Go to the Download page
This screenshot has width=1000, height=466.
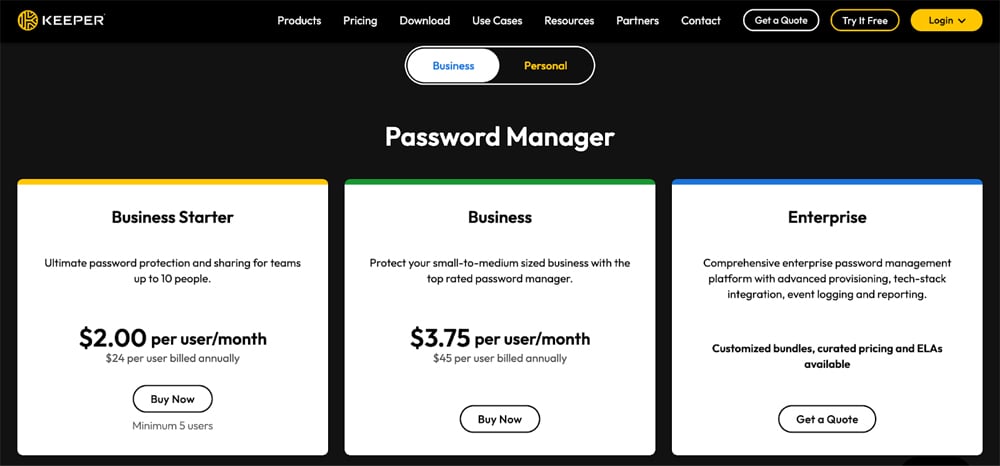pos(424,21)
